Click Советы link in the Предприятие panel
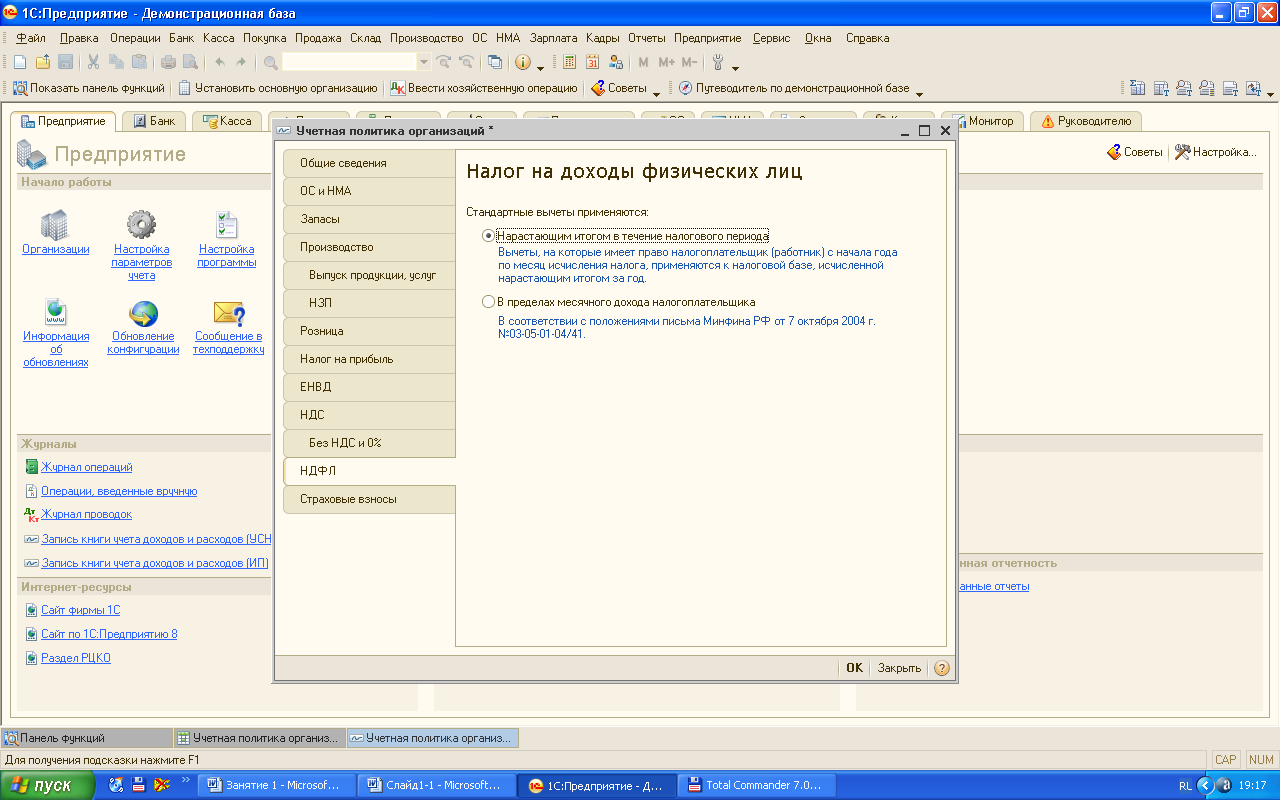Viewport: 1280px width, 800px height. click(1135, 152)
